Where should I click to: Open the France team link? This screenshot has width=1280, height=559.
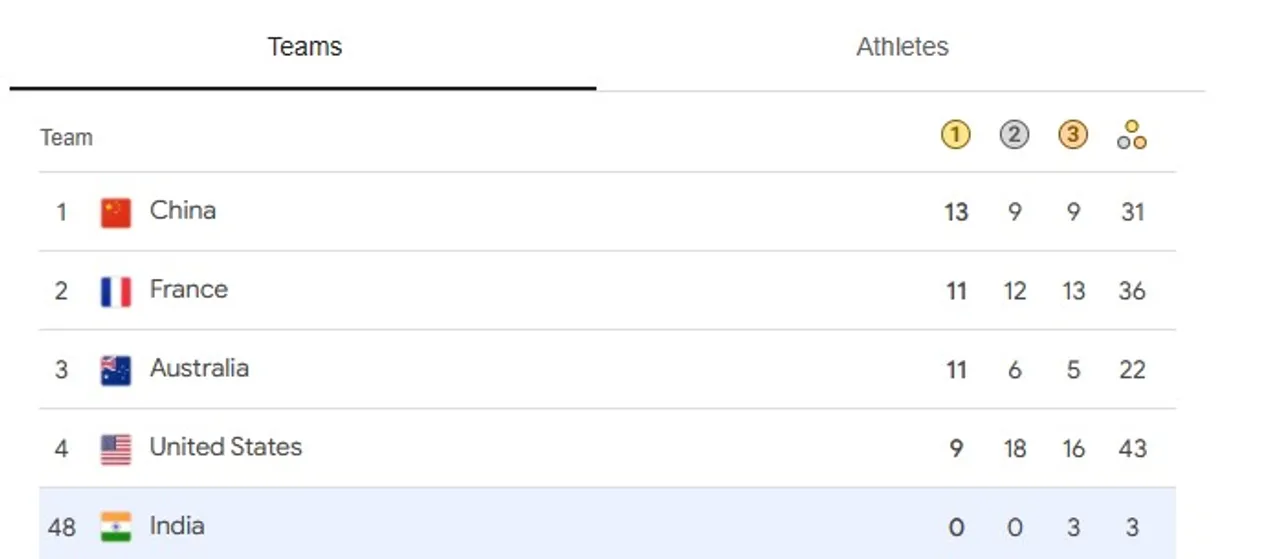[x=189, y=290]
